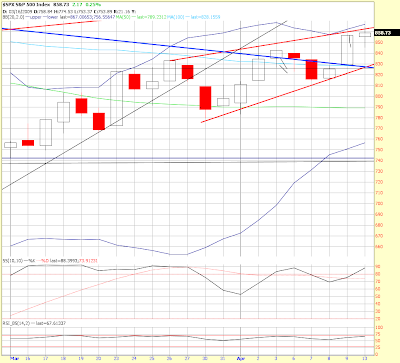Viewport: 400px width, 363px height.
Task: Click the green 2.17 point change value
Action: (x=78, y=5)
